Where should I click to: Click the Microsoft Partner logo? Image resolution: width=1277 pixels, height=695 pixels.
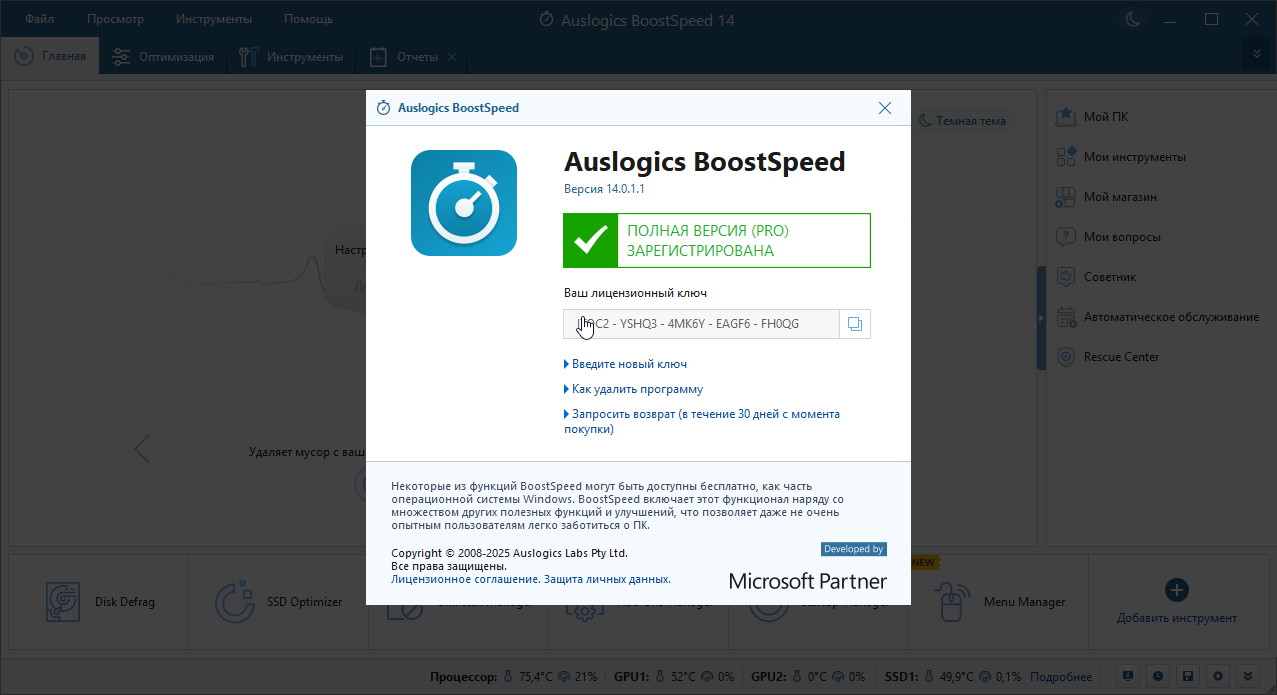(808, 580)
